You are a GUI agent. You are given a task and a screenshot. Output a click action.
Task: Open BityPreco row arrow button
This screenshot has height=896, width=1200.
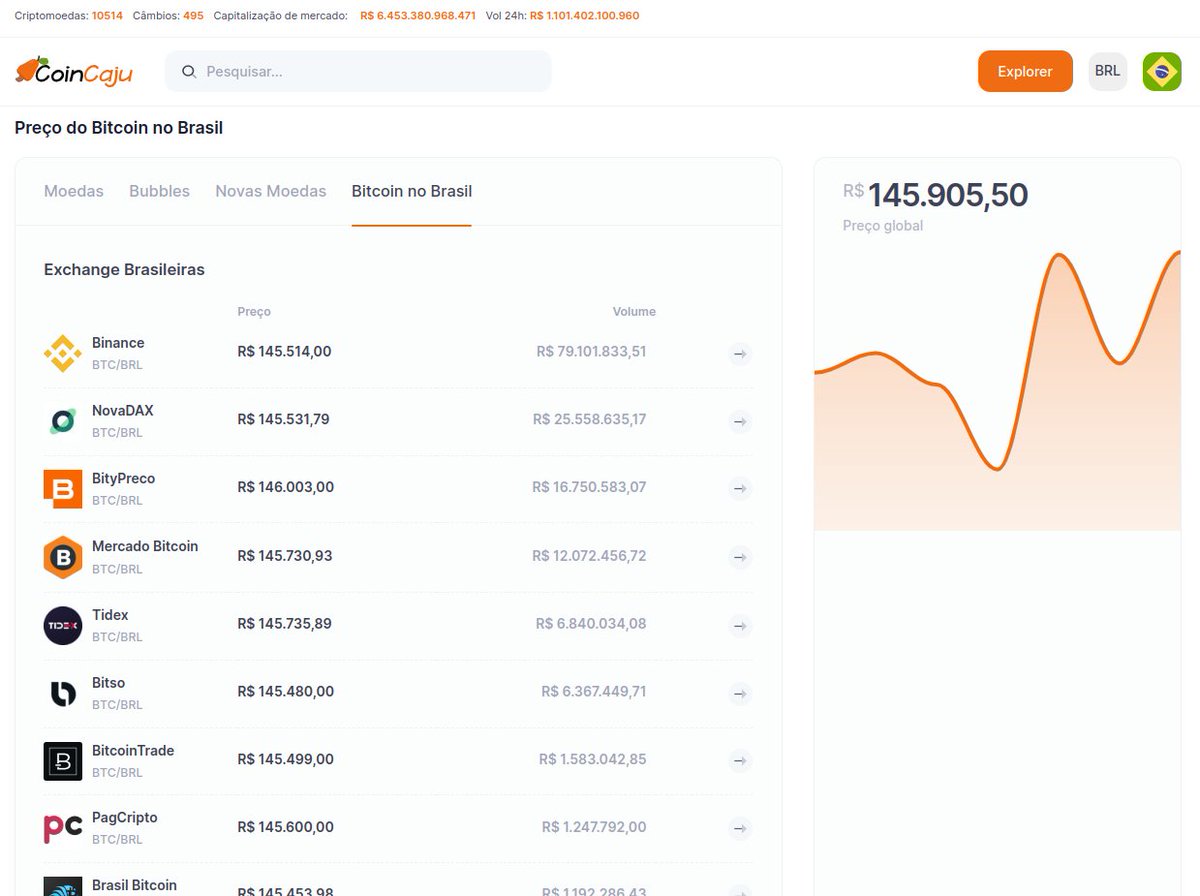tap(740, 489)
